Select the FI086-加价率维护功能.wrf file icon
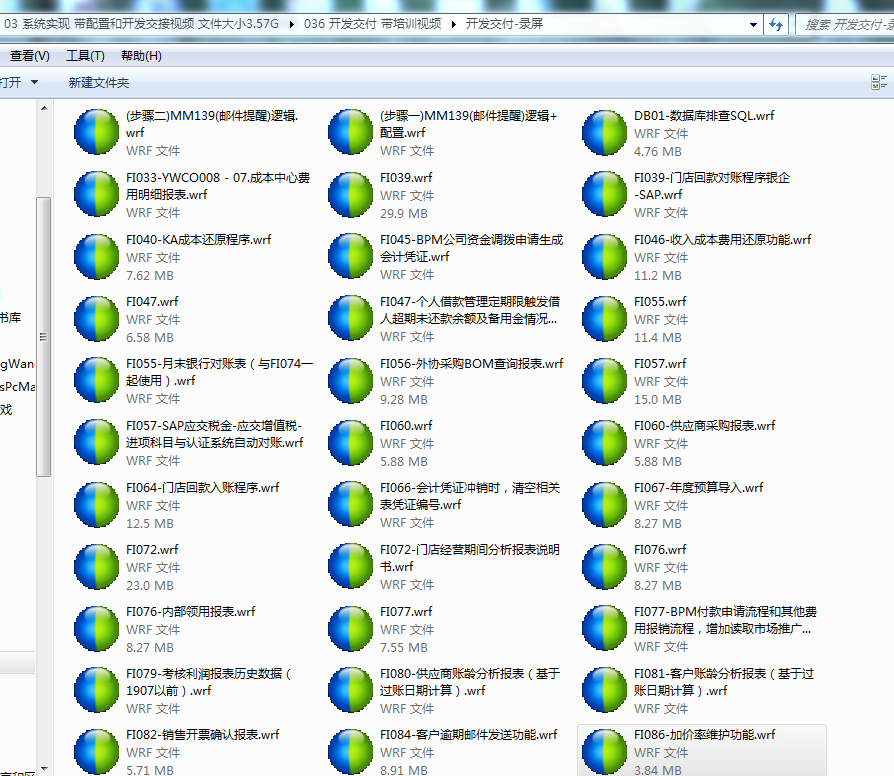The width and height of the screenshot is (894, 776). [604, 751]
